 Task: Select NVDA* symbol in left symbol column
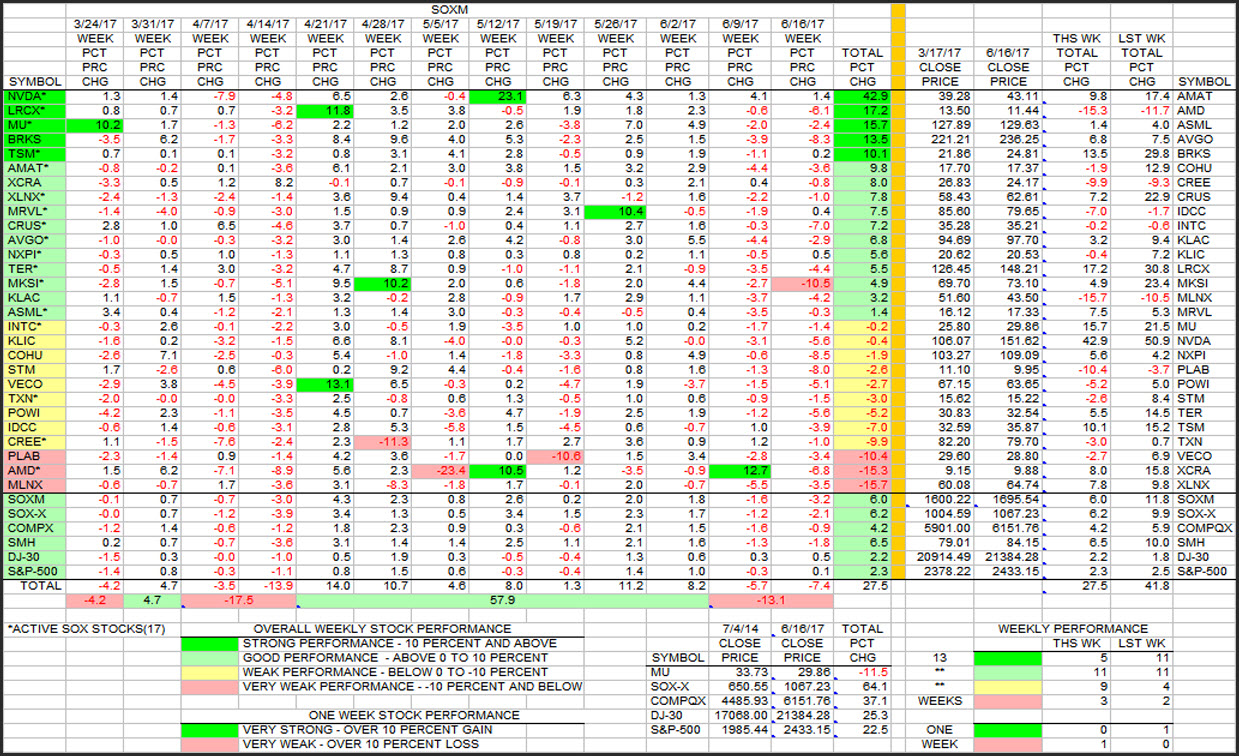(x=33, y=96)
